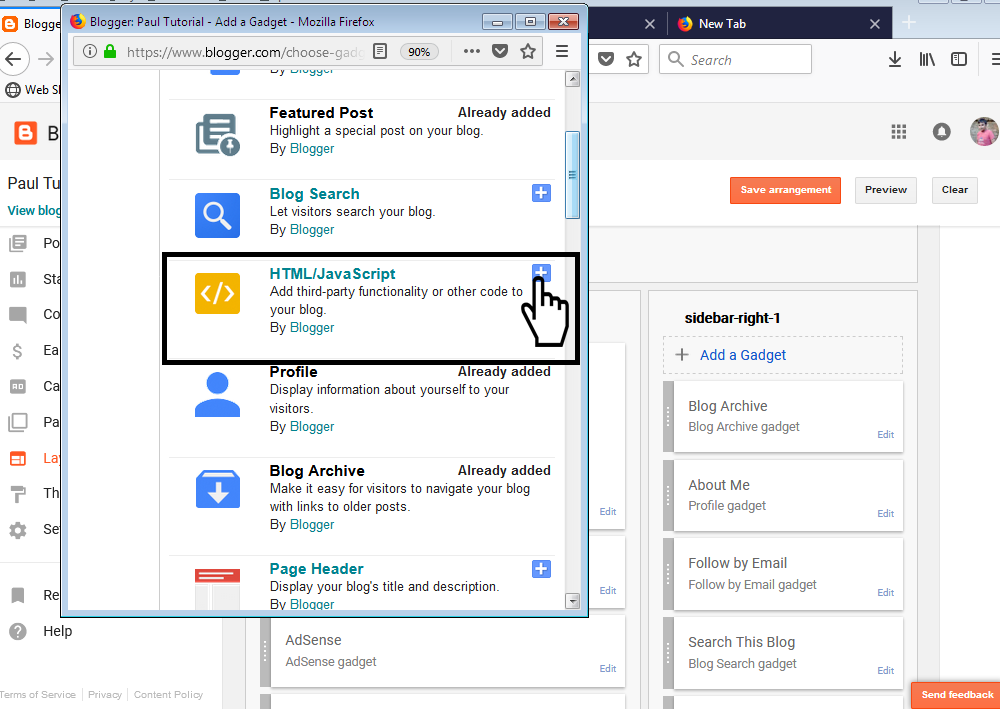The width and height of the screenshot is (1000, 709).
Task: Edit the About Me profile gadget
Action: pos(885,513)
